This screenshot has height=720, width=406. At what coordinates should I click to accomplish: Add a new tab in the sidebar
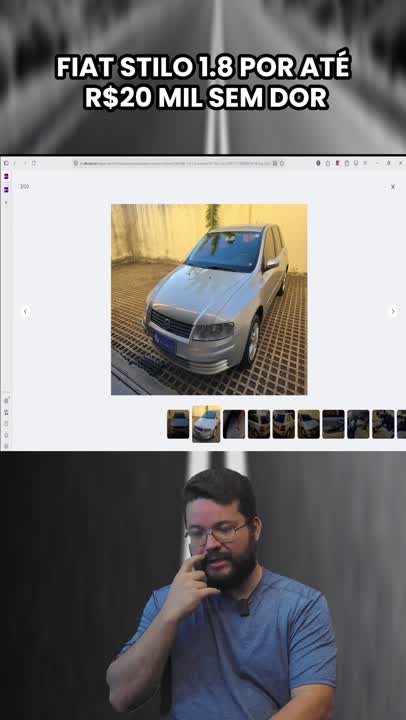click(x=6, y=202)
